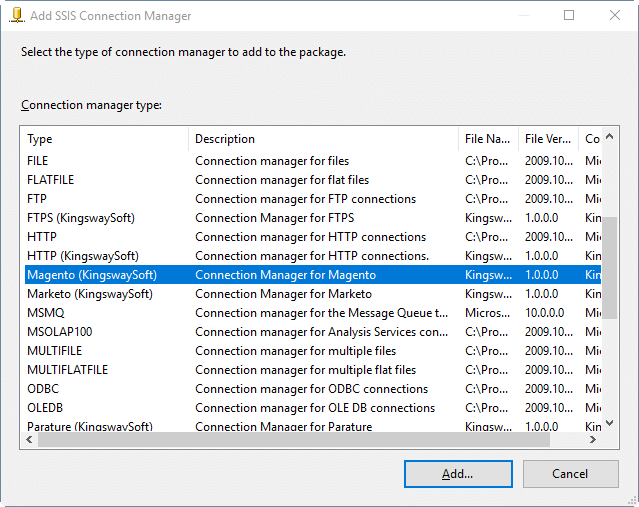Click 'Connection manager for Analysis Services con...' description
The image size is (639, 507).
322,332
